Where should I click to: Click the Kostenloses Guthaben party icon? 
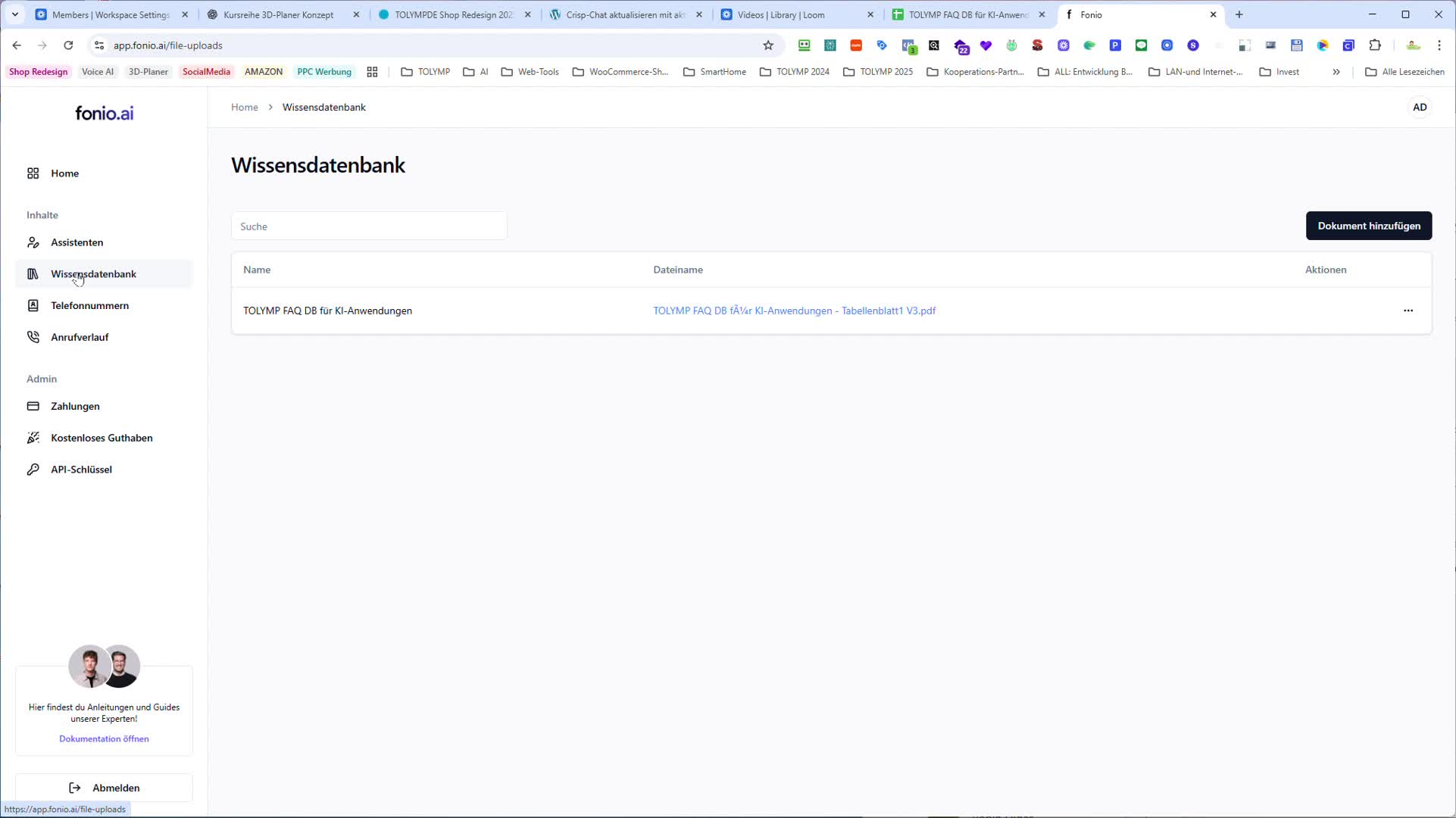click(x=33, y=438)
